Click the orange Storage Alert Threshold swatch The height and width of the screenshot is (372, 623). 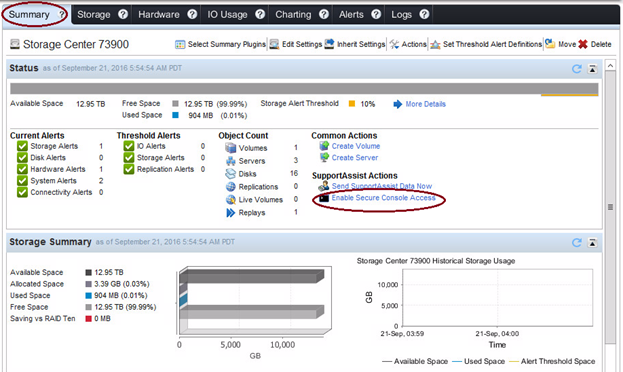coord(352,104)
